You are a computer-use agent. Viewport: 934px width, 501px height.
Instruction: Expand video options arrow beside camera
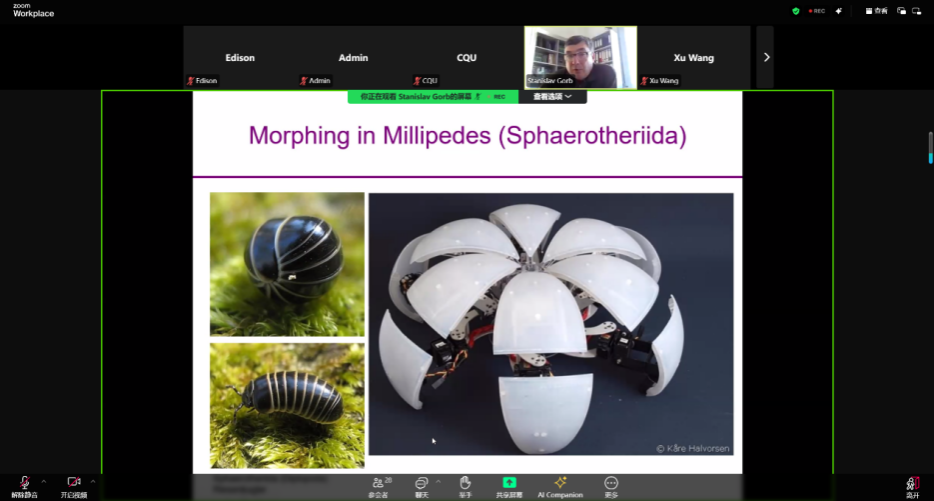tap(93, 482)
